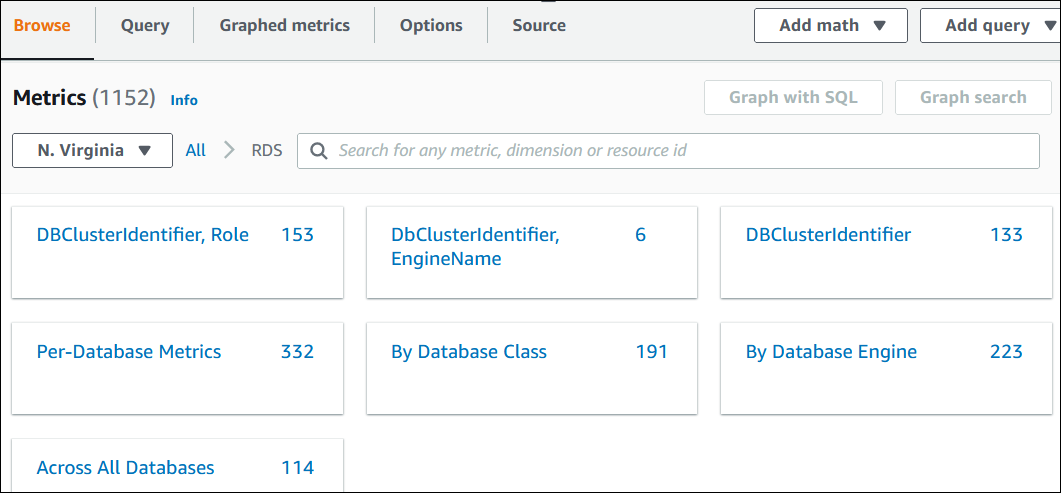Open the N. Virginia region dropdown
Image resolution: width=1061 pixels, height=493 pixels.
[x=92, y=151]
